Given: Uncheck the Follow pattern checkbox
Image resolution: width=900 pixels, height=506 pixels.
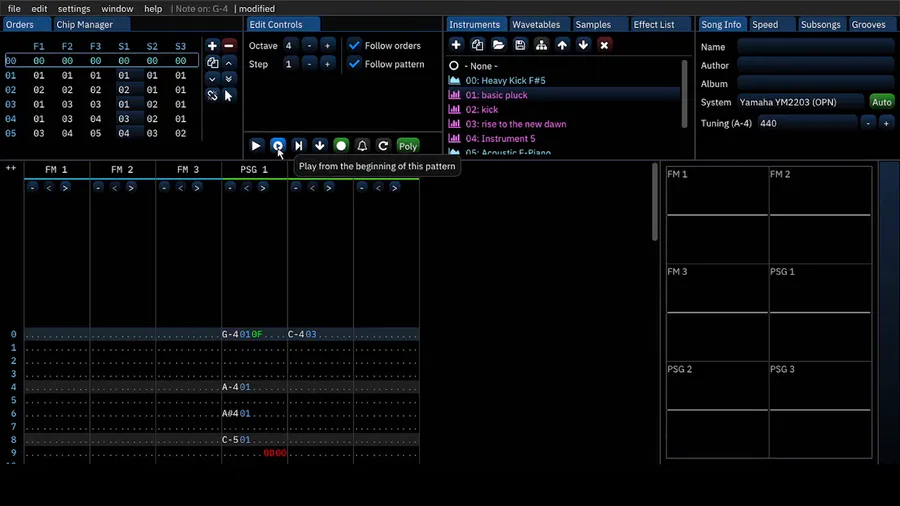Looking at the screenshot, I should click(355, 64).
